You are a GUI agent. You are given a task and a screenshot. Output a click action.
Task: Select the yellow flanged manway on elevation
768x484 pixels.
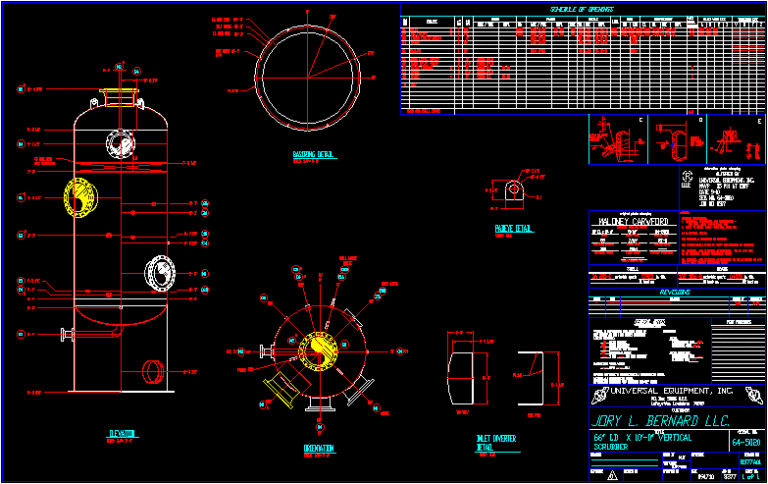click(x=81, y=197)
